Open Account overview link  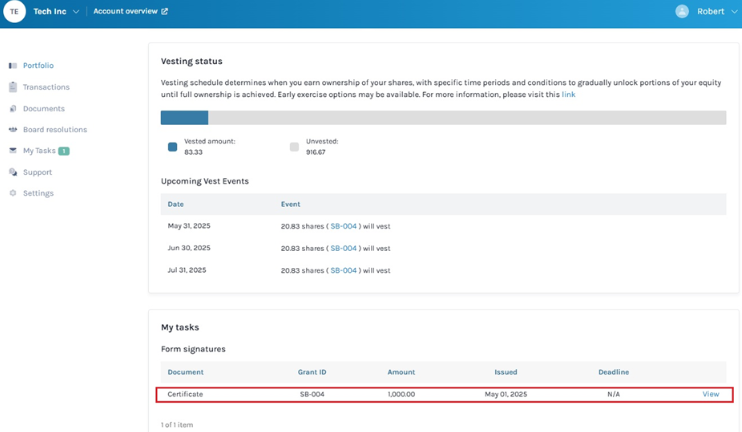[x=125, y=11]
